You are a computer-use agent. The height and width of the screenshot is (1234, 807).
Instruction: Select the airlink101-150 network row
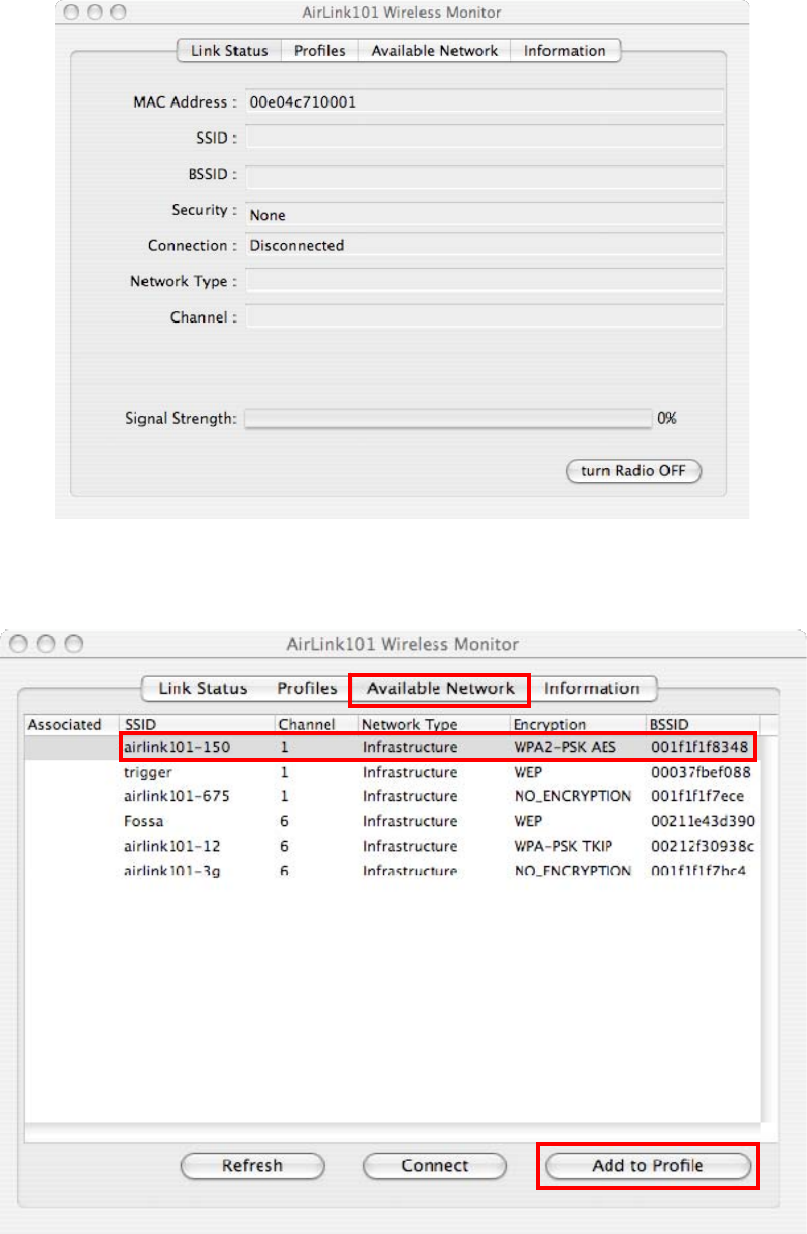pos(392,747)
